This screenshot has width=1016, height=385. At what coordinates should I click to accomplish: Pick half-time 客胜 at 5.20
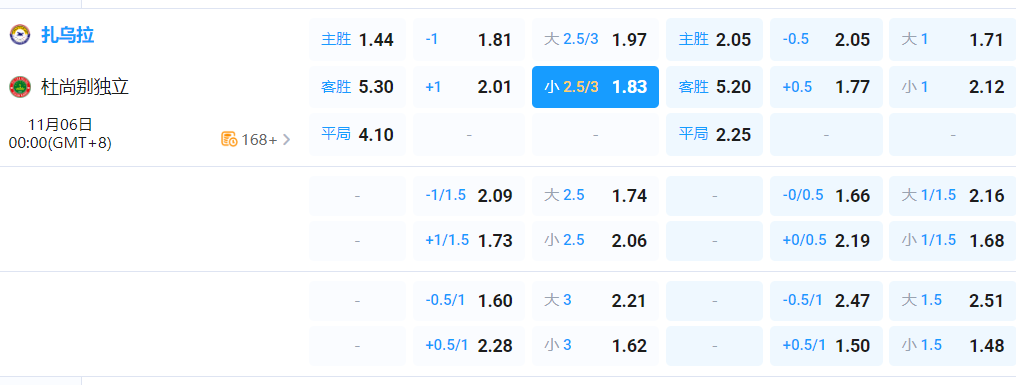715,87
